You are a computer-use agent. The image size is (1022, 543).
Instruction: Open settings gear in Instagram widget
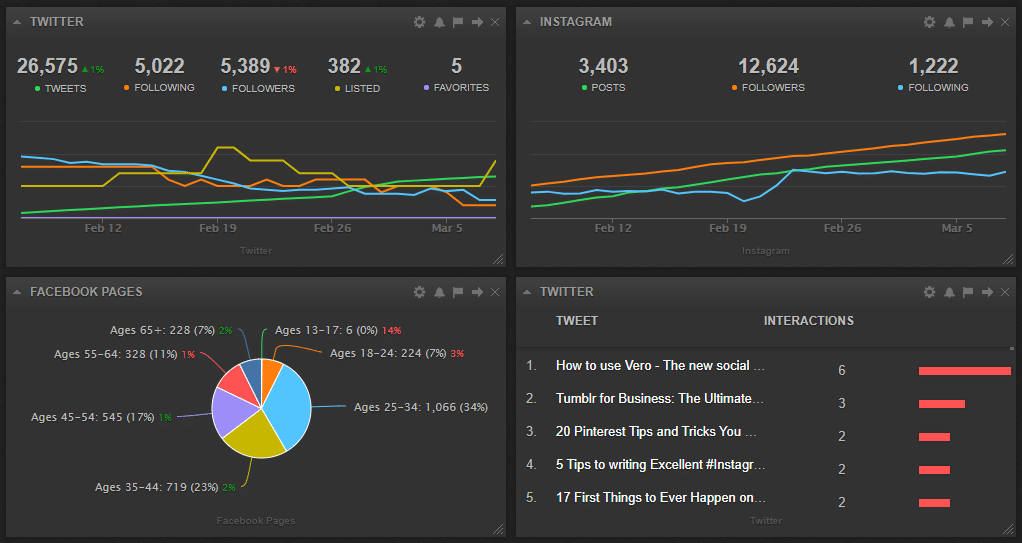[929, 22]
